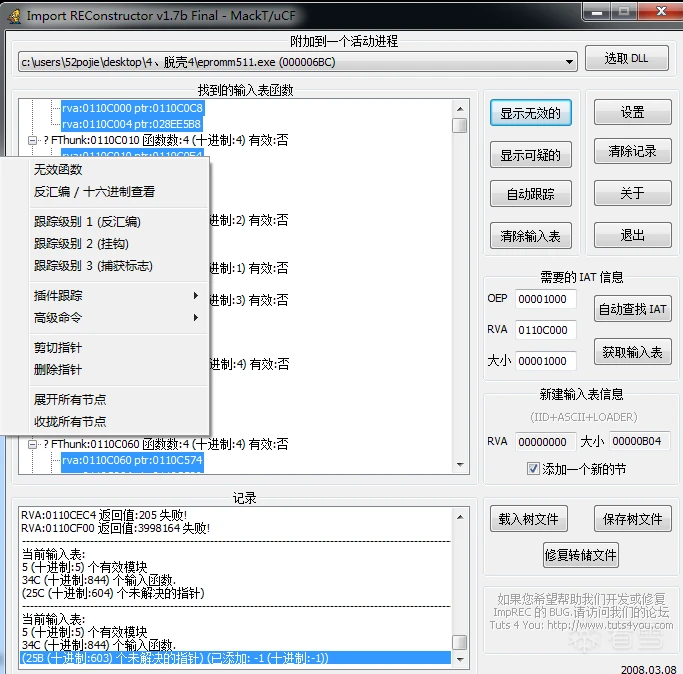Click the IAT RVA field 0110C000

tap(546, 330)
